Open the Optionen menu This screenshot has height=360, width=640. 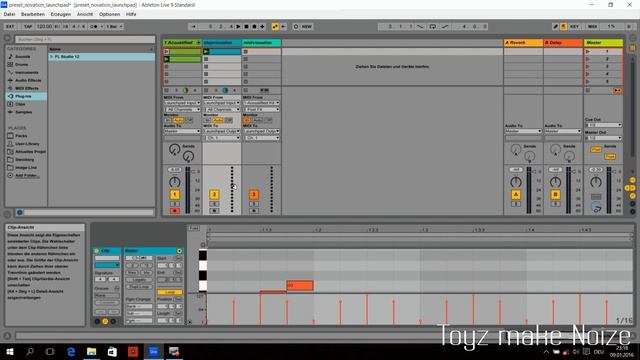point(109,14)
